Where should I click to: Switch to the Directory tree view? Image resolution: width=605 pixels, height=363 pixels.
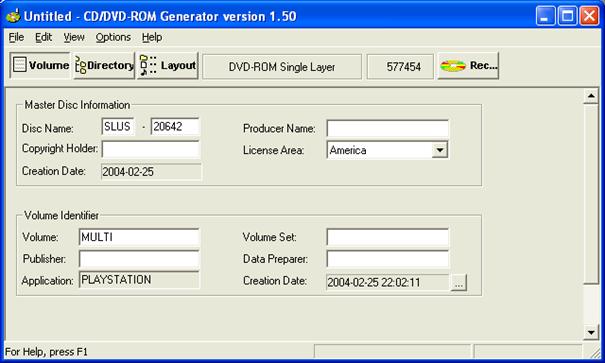click(x=104, y=66)
